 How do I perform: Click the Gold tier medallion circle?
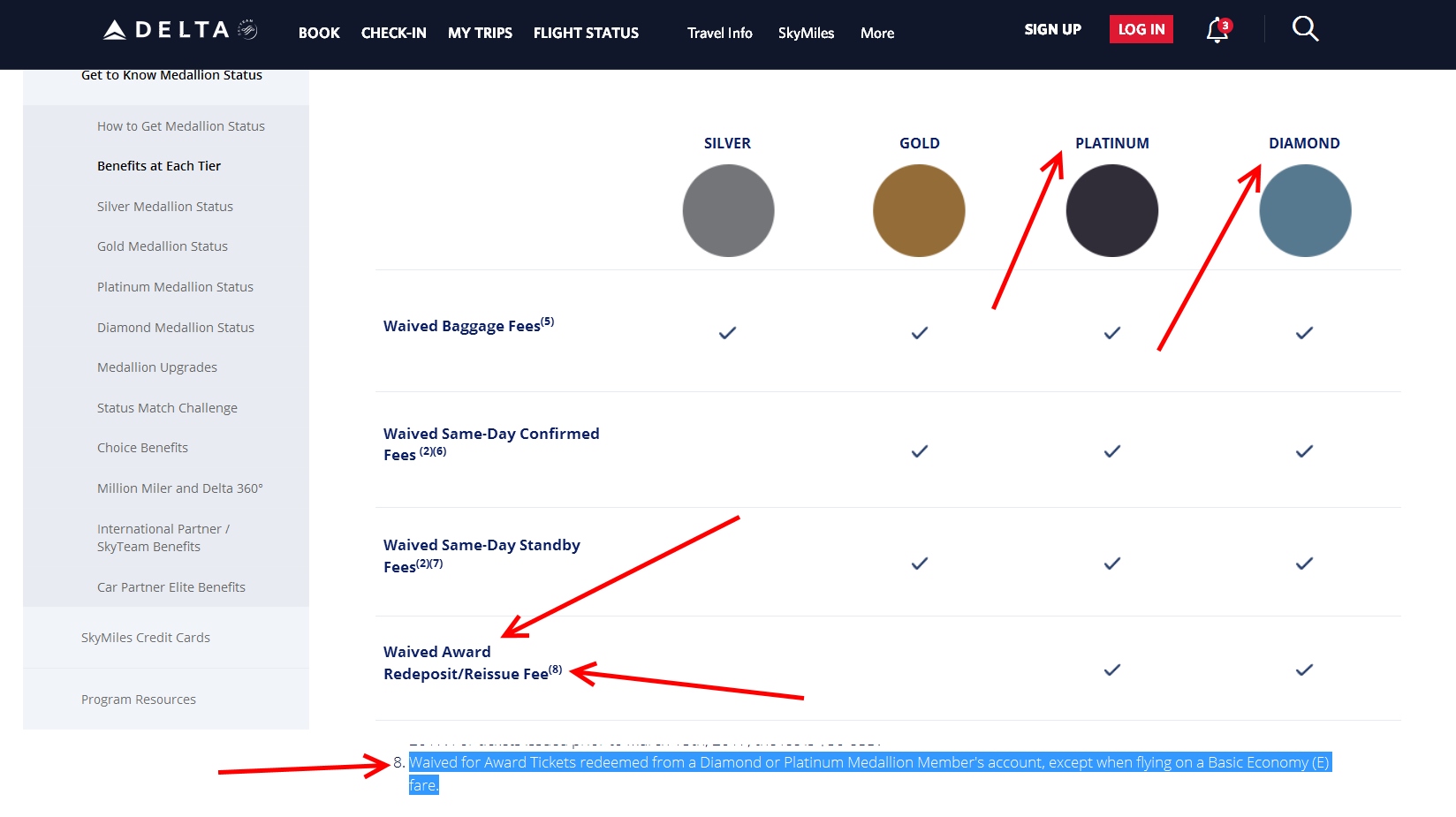point(918,210)
